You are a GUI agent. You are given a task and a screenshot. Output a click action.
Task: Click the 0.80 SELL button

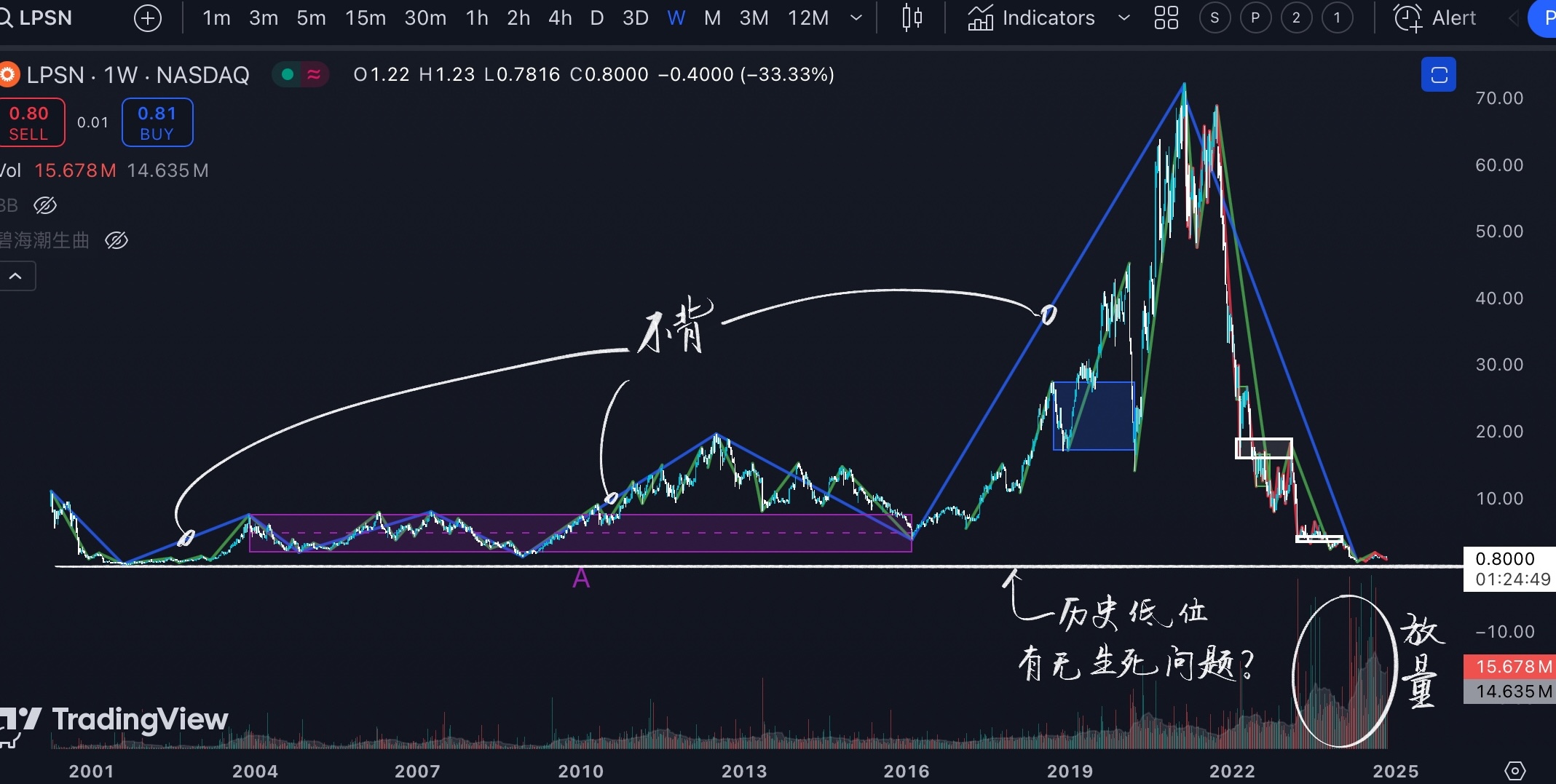pos(29,123)
